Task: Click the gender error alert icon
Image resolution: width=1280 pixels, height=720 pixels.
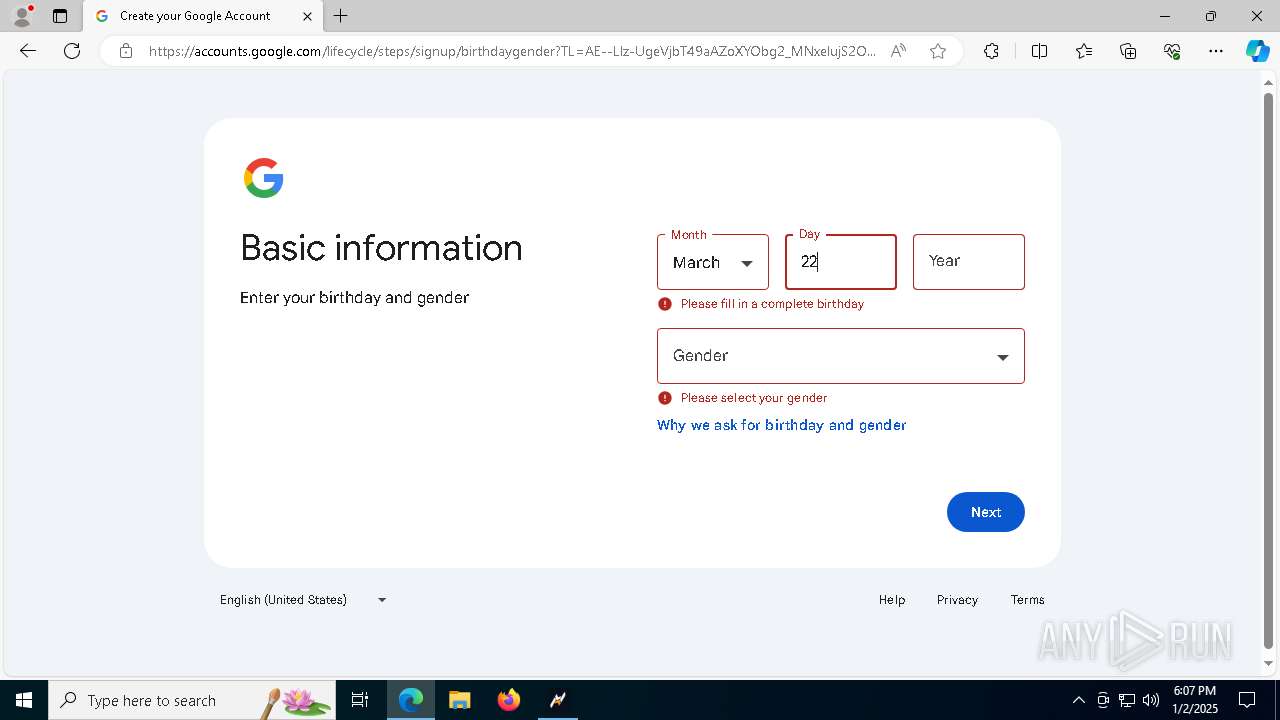Action: (x=665, y=398)
